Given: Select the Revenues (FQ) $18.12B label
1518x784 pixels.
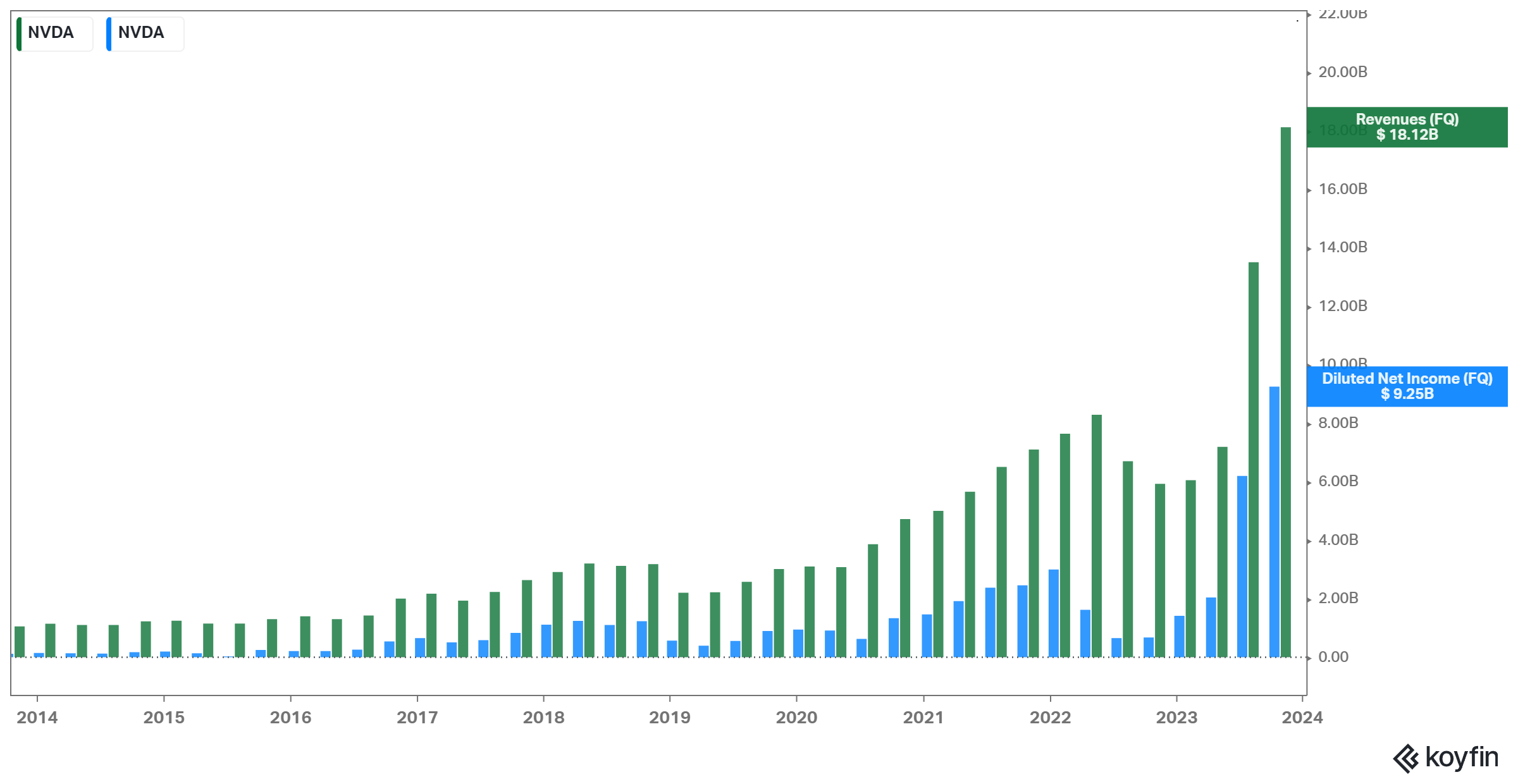Looking at the screenshot, I should pyautogui.click(x=1407, y=127).
